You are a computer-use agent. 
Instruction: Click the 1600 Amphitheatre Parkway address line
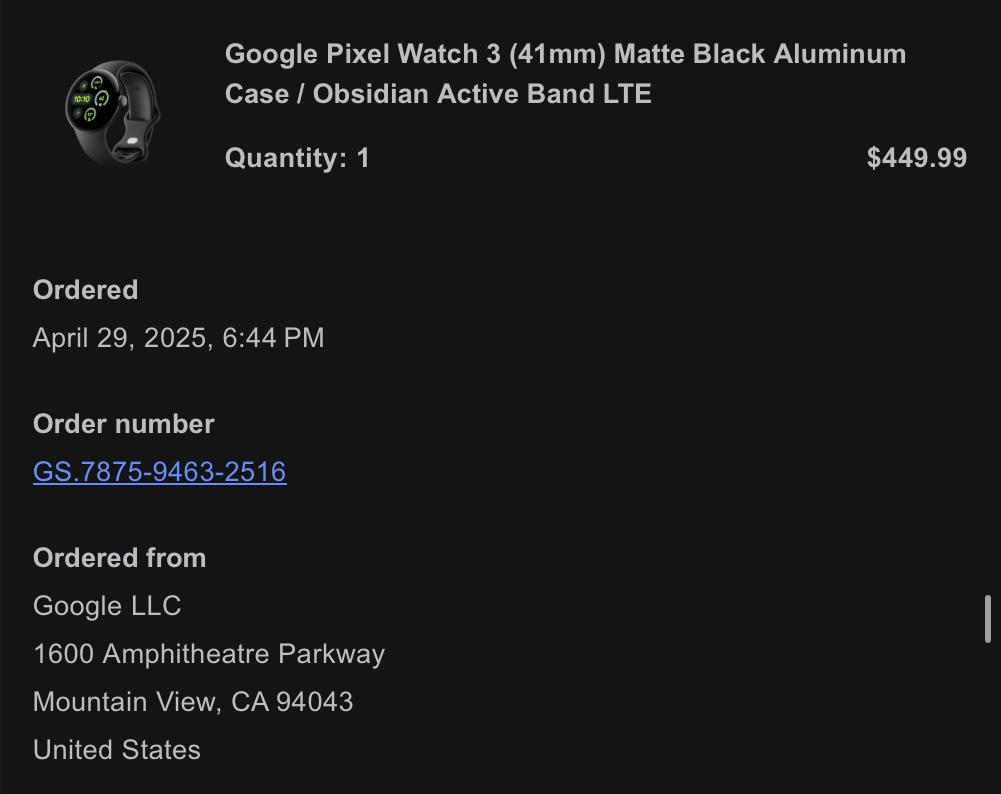tap(209, 654)
